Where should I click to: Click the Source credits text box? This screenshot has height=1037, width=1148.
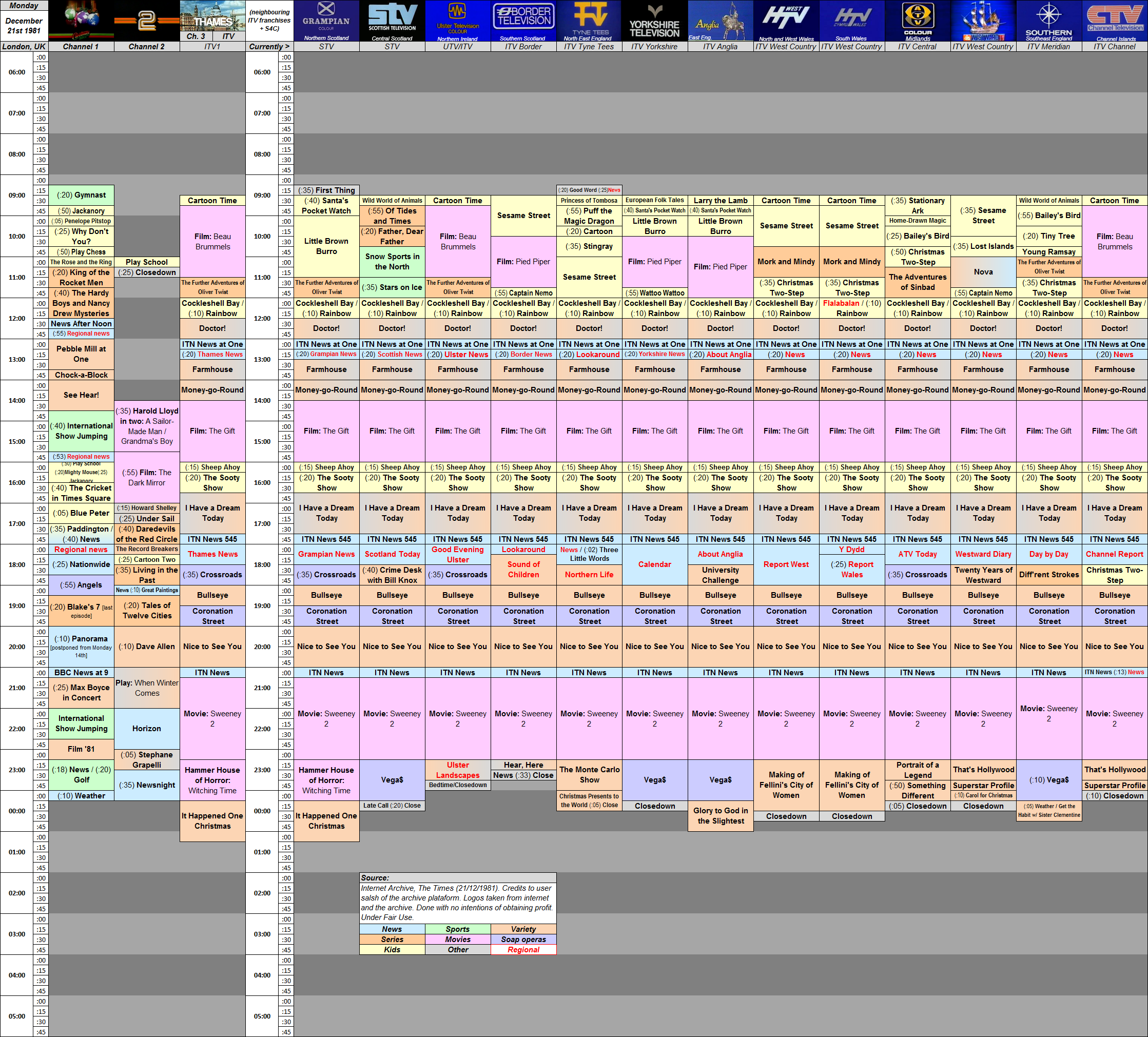[458, 897]
